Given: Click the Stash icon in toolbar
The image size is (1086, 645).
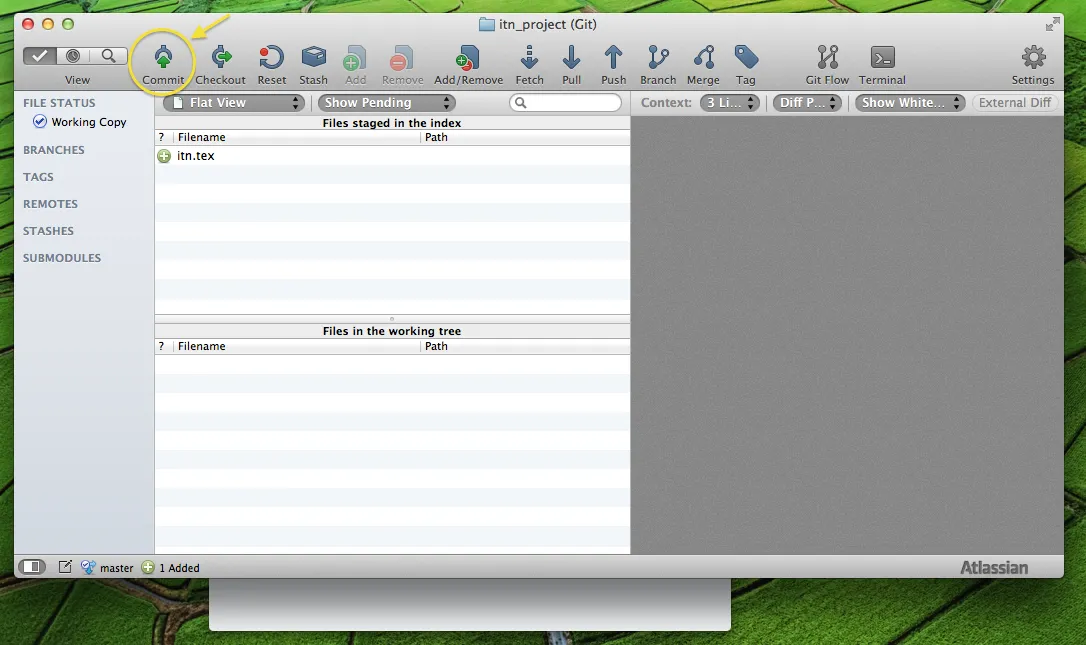Looking at the screenshot, I should click(313, 58).
